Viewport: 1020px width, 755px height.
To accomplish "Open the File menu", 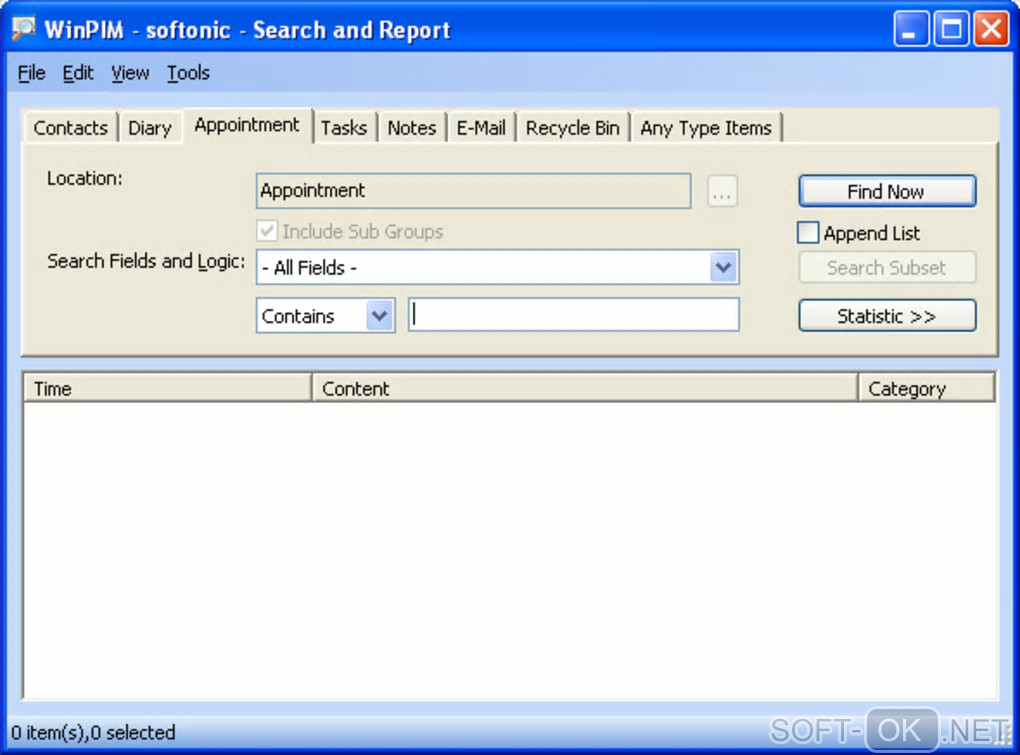I will (x=31, y=73).
